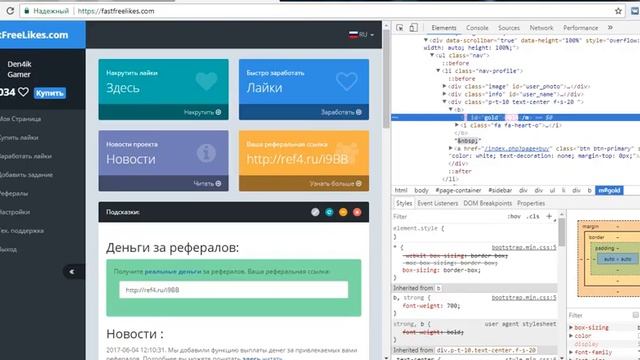This screenshot has height=360, width=640.
Task: Switch to the Performance tab
Action: tap(580, 28)
